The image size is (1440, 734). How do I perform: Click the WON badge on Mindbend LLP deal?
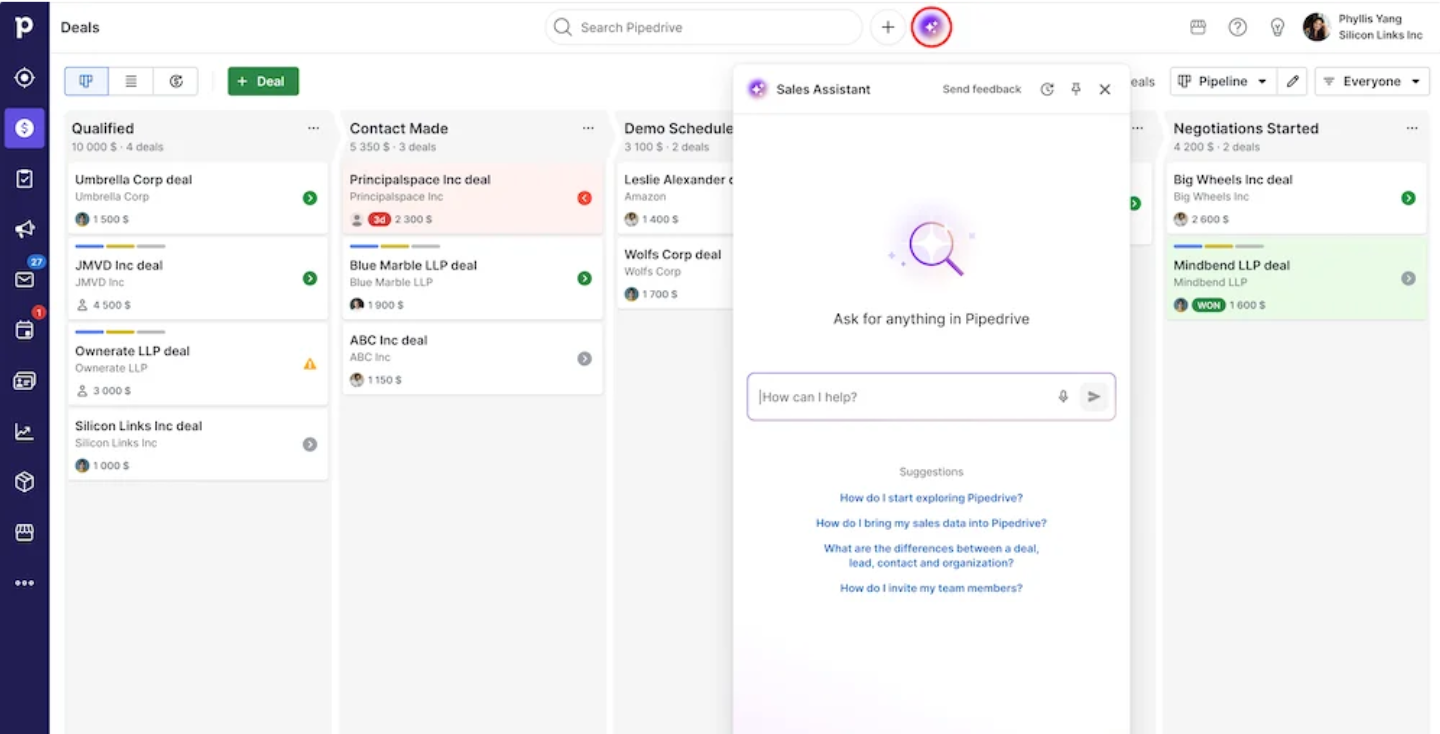pyautogui.click(x=1209, y=305)
